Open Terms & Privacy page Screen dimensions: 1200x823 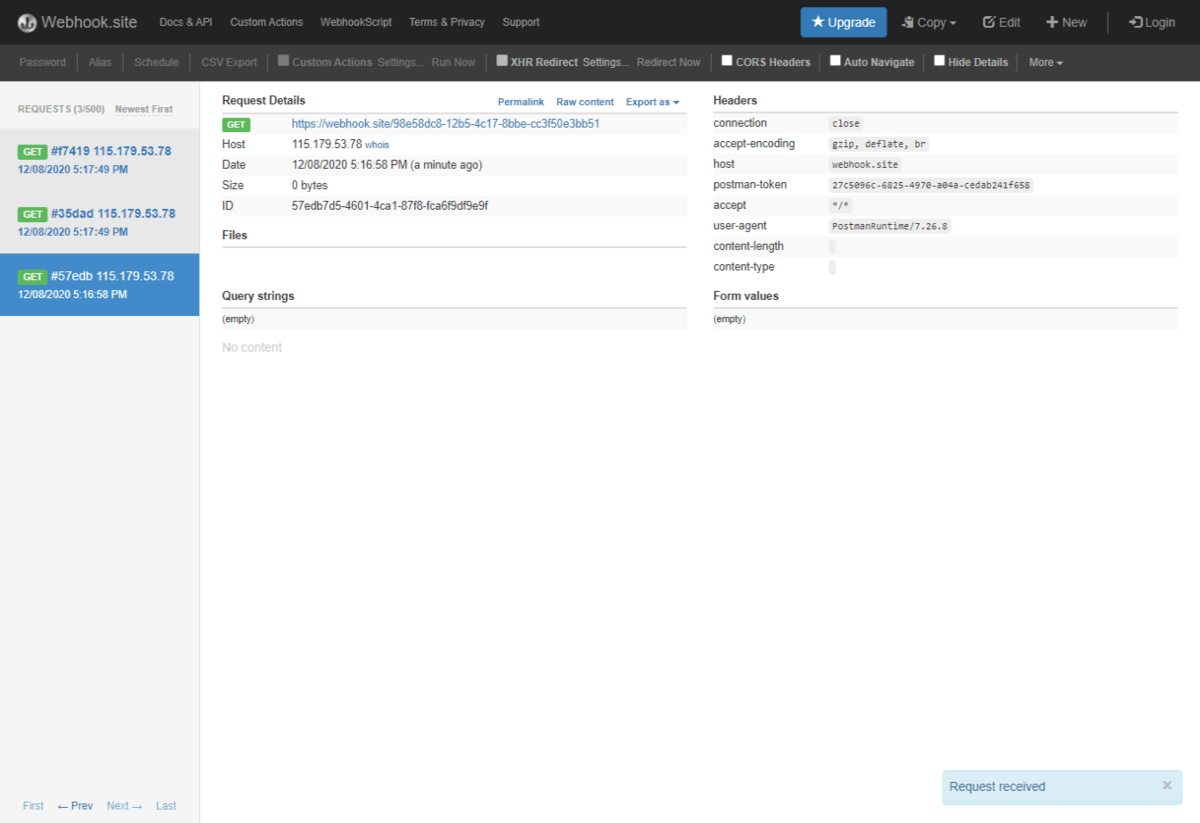[x=447, y=22]
